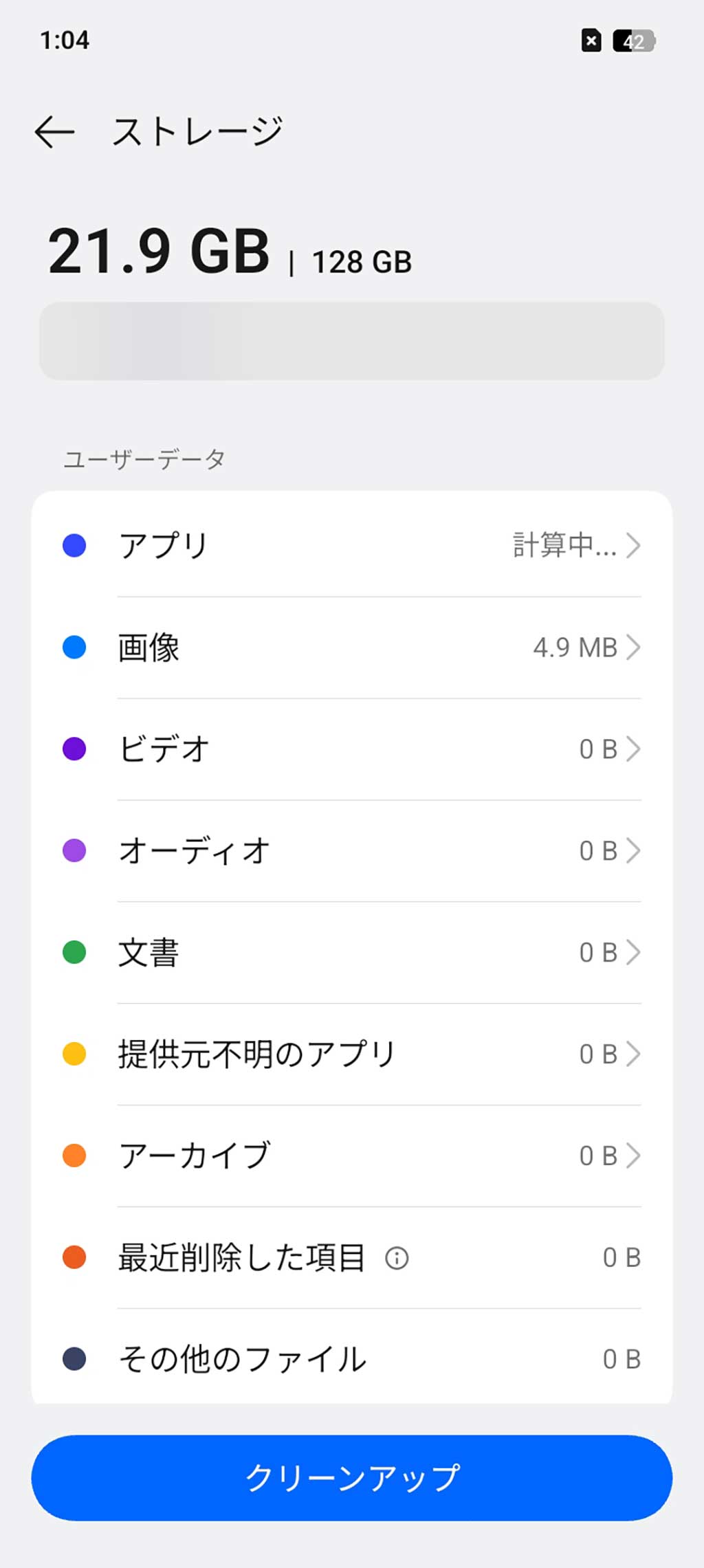The image size is (704, 1568).
Task: Tap the yellow dot beside 提供元不明のアプリ
Action: tap(74, 1054)
